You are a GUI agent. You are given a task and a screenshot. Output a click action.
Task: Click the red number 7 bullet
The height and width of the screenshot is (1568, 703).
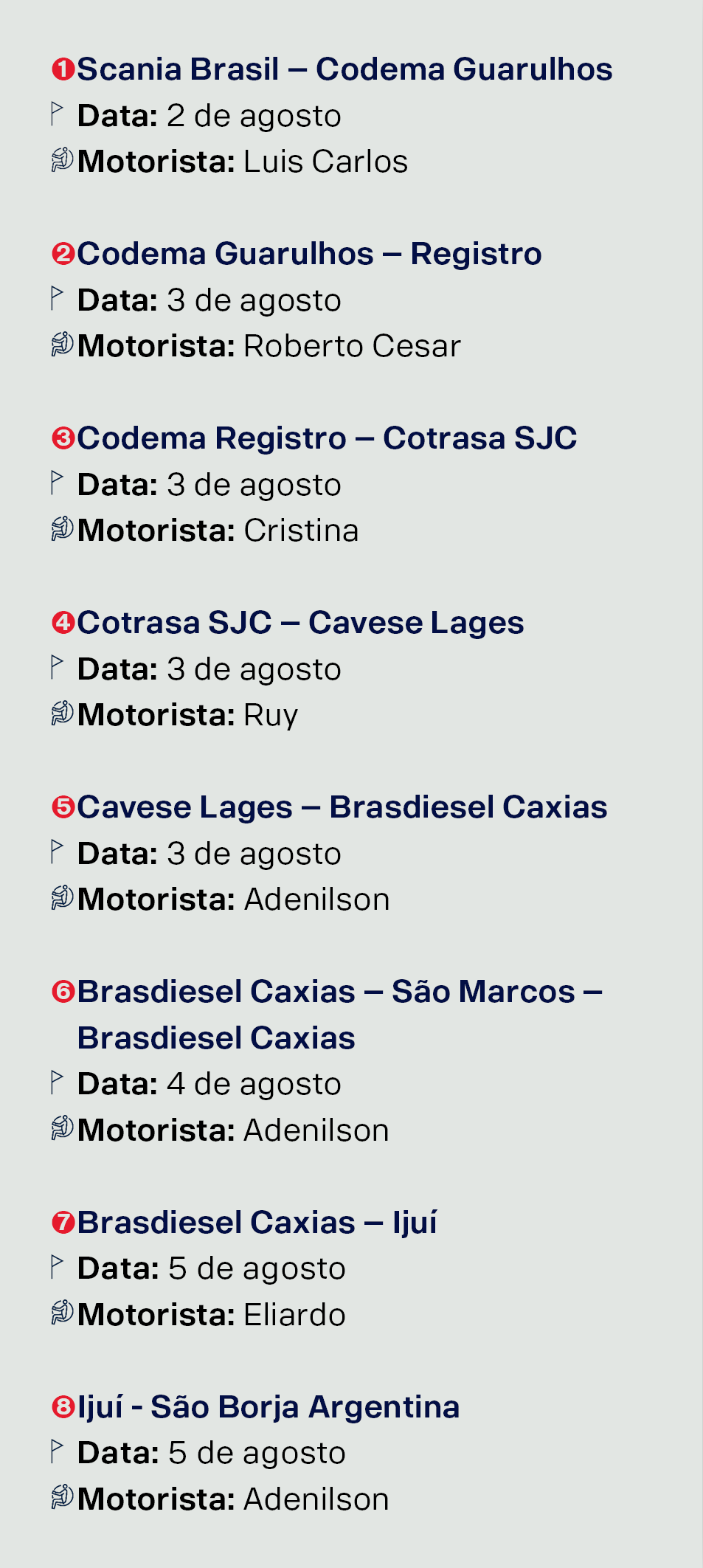click(x=63, y=1223)
